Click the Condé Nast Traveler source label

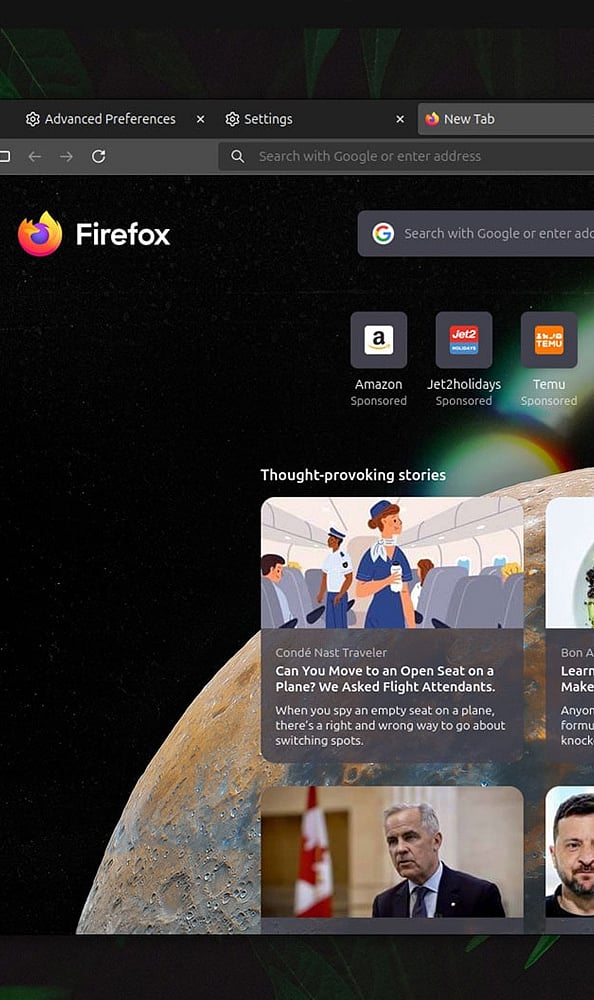(331, 652)
